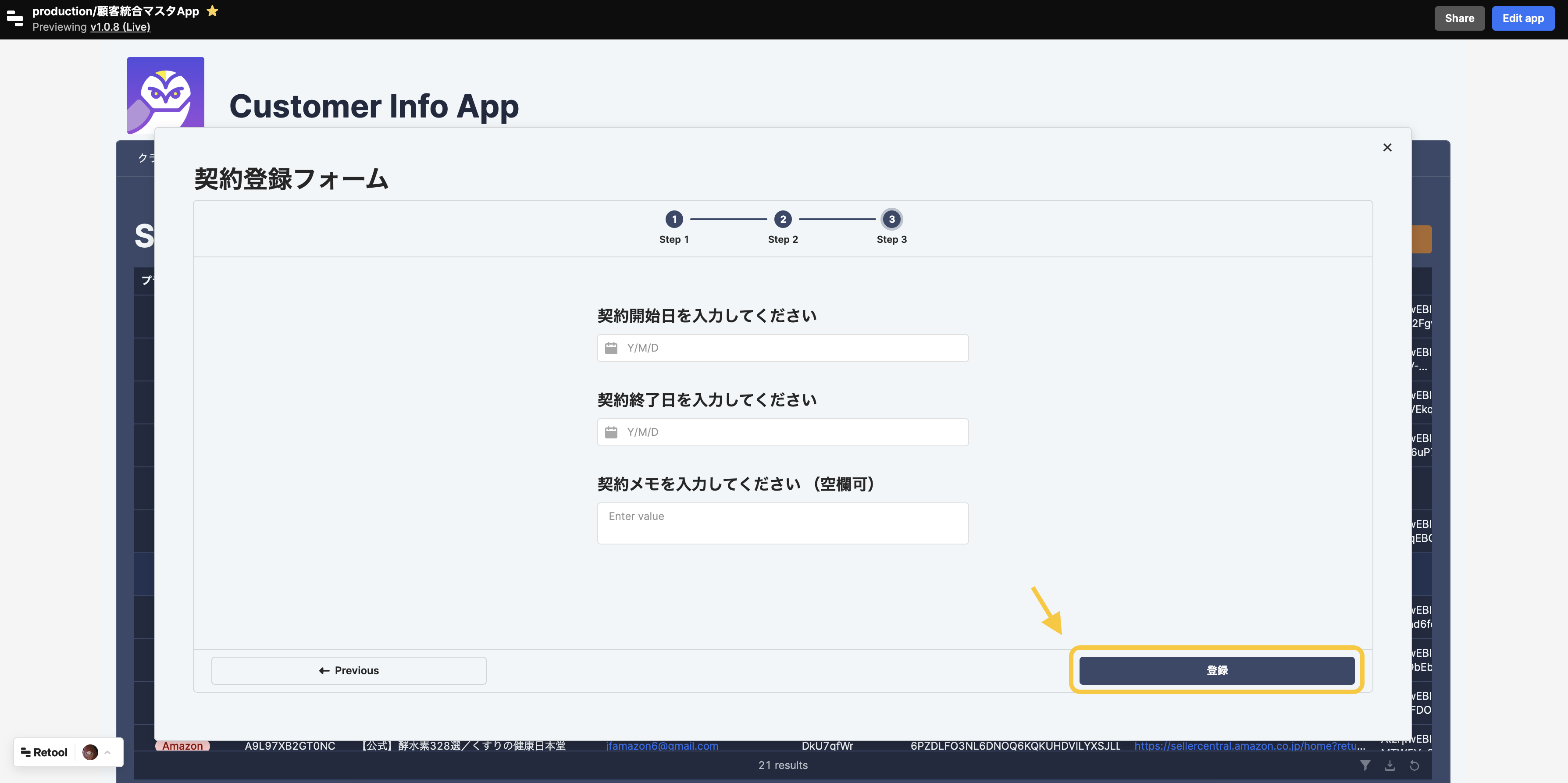Click the Share button

[x=1459, y=18]
